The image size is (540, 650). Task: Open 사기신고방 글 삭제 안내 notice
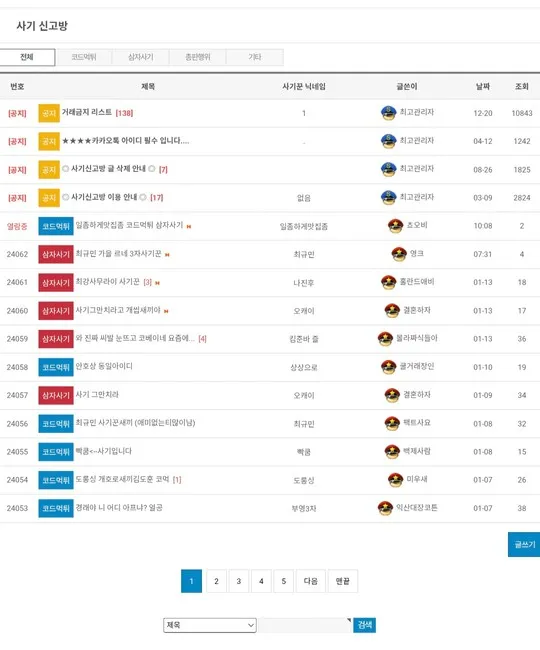coord(109,169)
